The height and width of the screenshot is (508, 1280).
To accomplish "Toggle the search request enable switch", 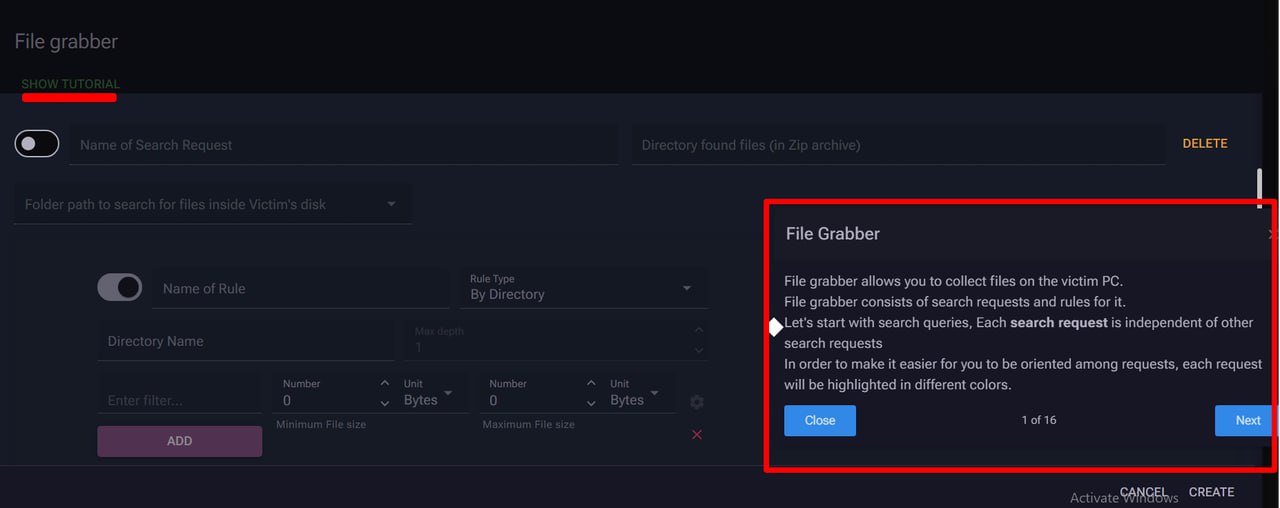I will click(x=37, y=144).
